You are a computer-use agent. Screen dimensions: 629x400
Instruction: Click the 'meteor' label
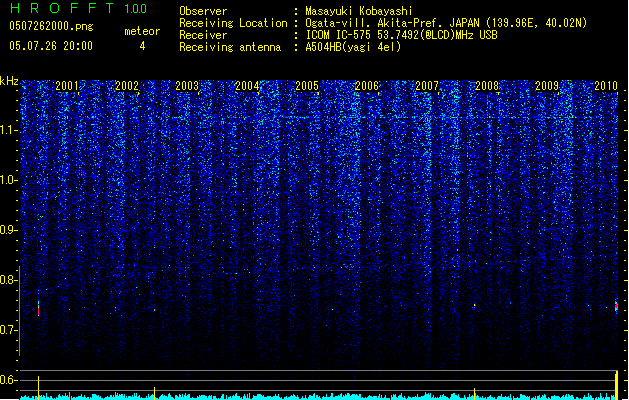(142, 31)
